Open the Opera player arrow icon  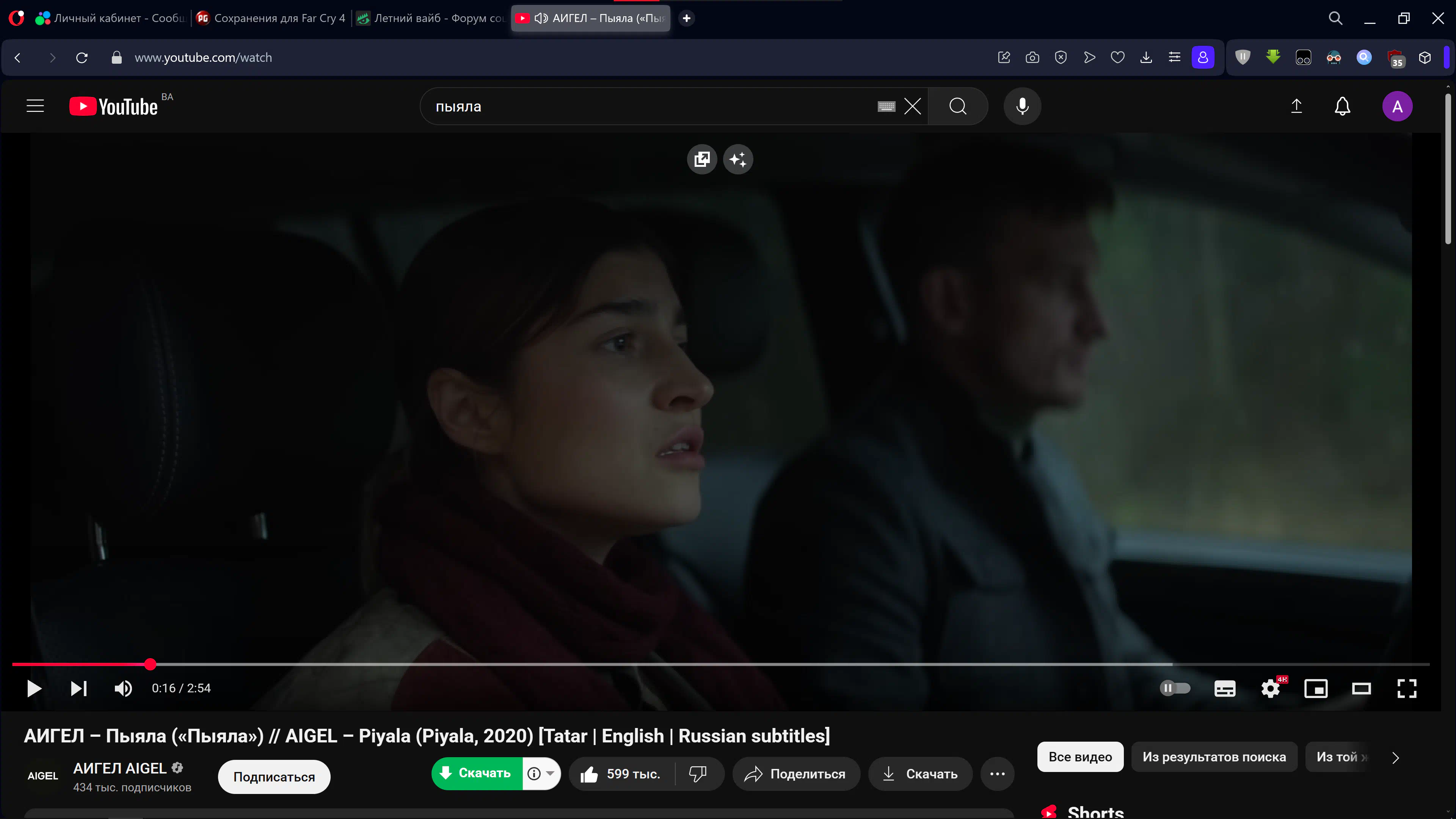click(x=1089, y=58)
